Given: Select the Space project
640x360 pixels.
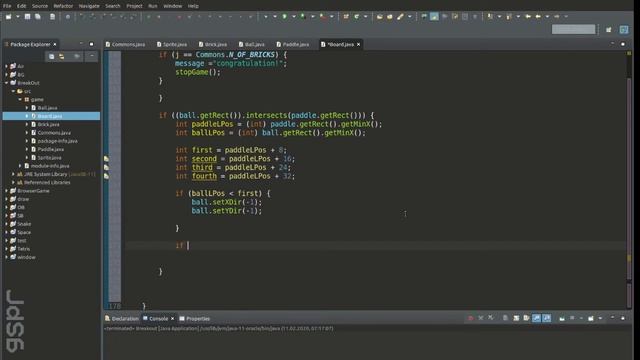Looking at the screenshot, I should coord(24,232).
